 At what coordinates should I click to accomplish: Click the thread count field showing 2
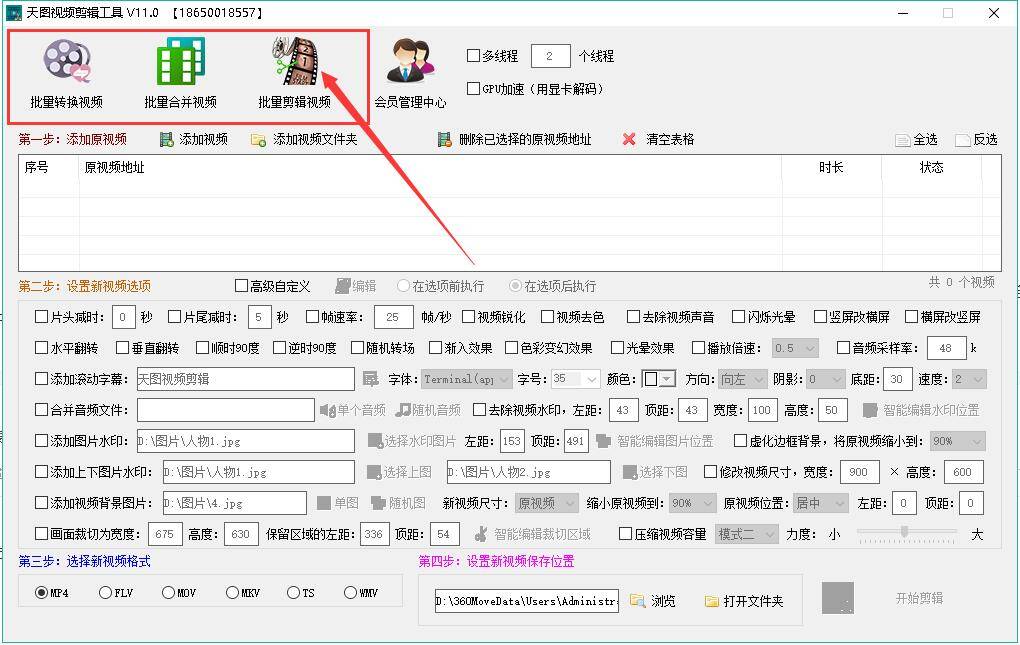click(550, 56)
